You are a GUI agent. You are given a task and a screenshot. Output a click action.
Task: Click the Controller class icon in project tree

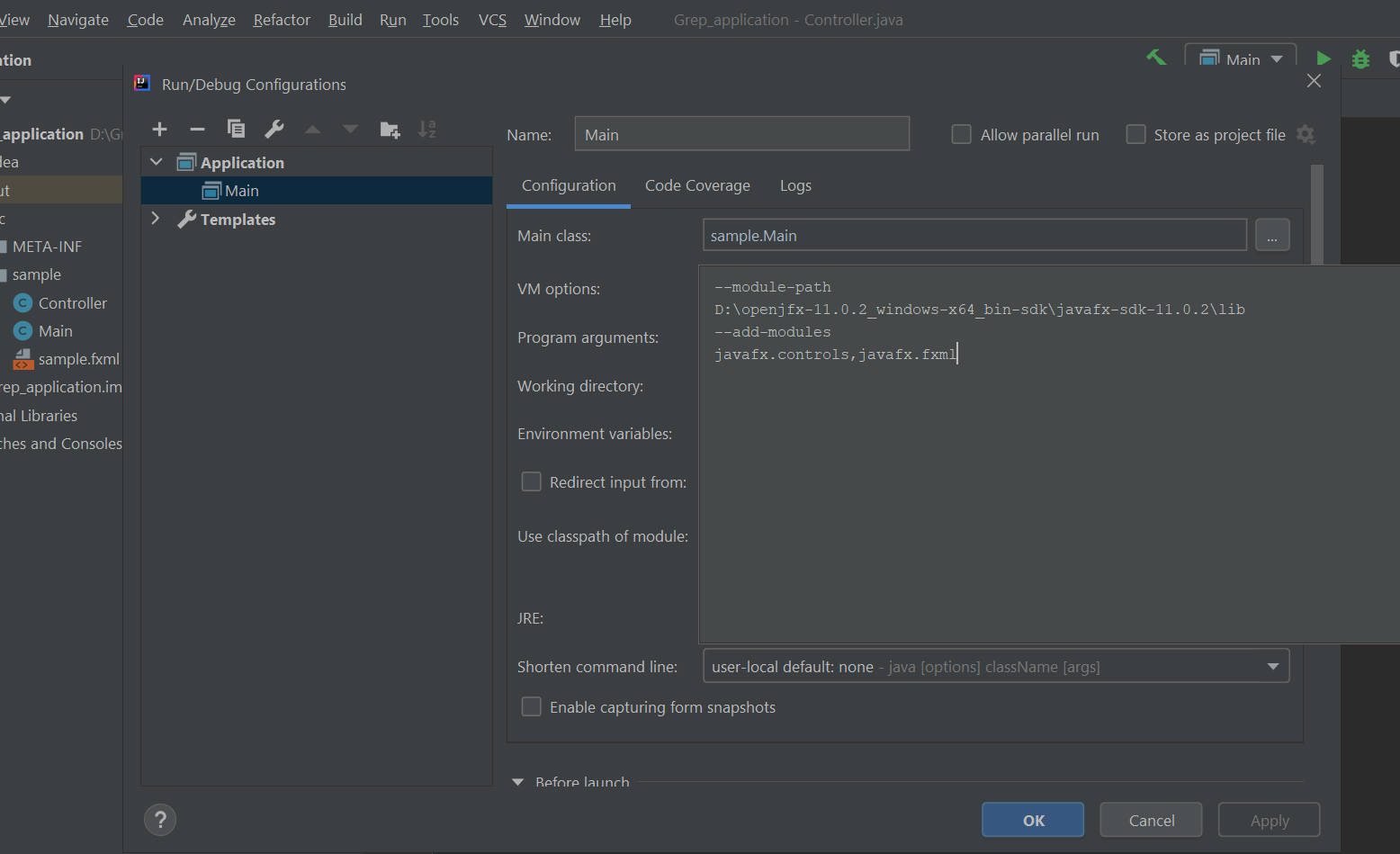coord(23,303)
